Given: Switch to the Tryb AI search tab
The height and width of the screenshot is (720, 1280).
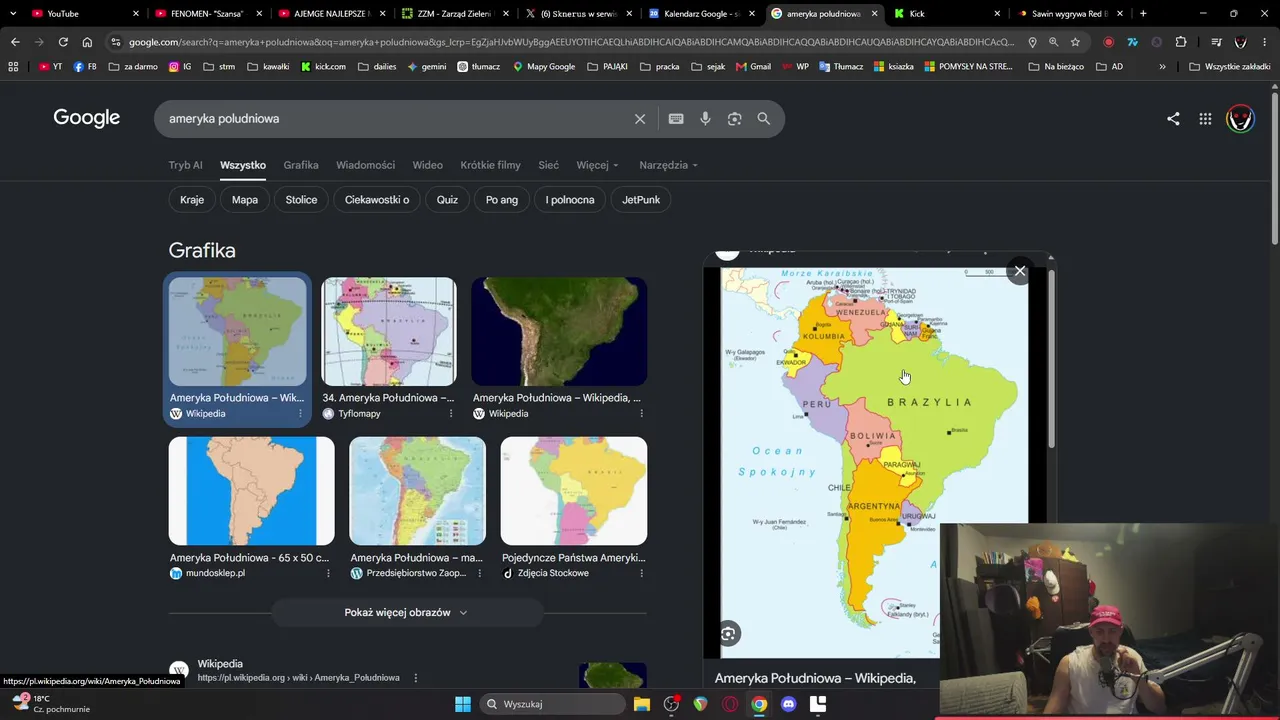Looking at the screenshot, I should pyautogui.click(x=185, y=165).
